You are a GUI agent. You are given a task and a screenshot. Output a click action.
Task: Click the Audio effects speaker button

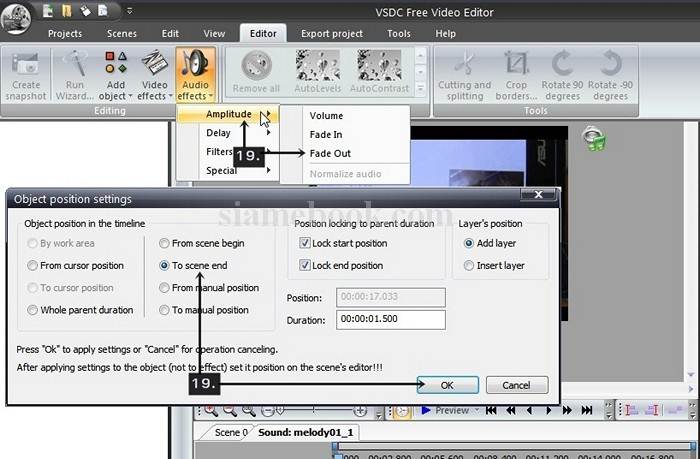point(196,76)
